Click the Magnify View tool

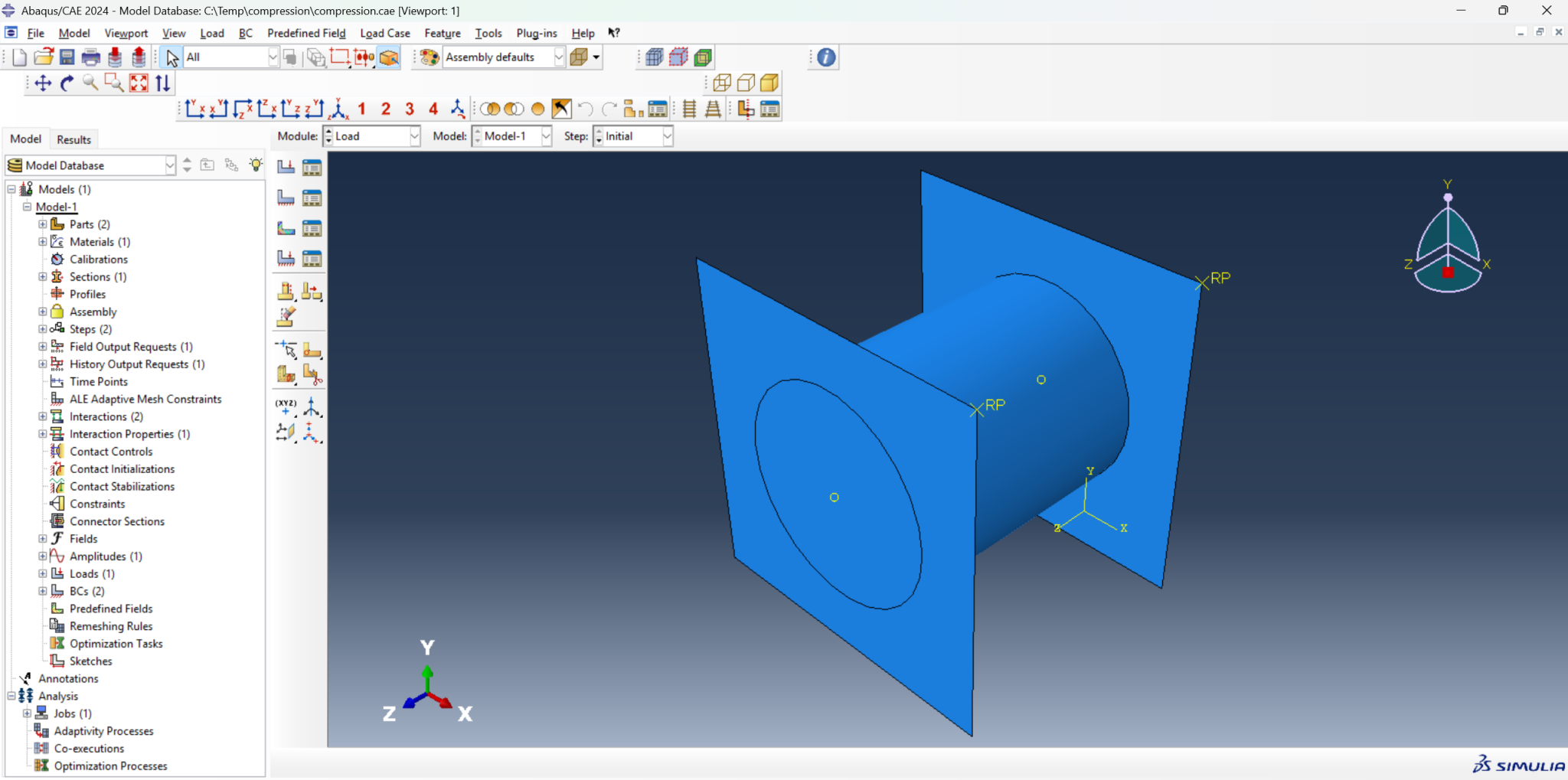pyautogui.click(x=90, y=83)
